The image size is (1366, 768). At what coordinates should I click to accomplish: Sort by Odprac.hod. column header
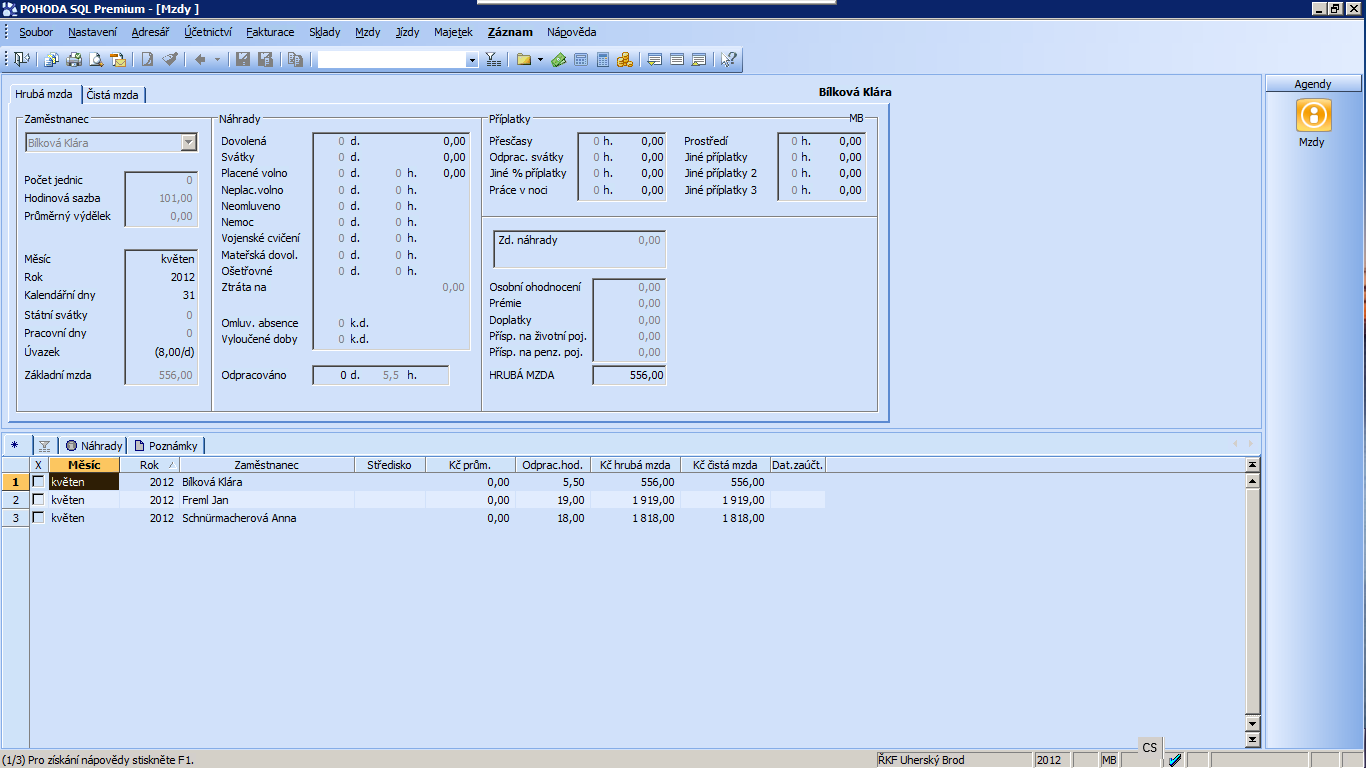(x=553, y=465)
